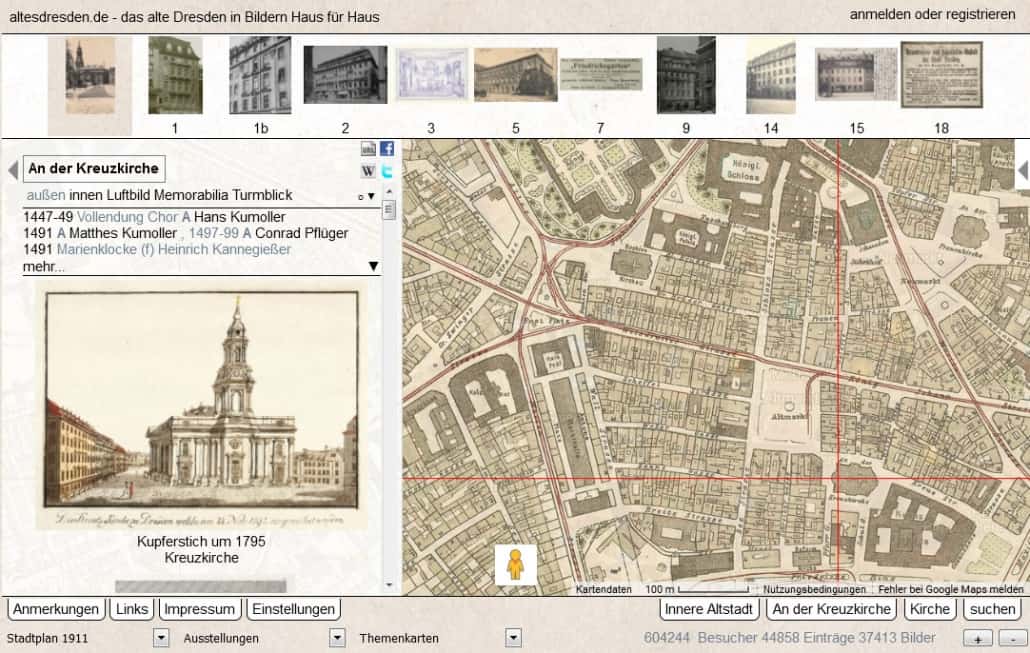Viewport: 1030px width, 653px height.
Task: Click the Kartendaten label on map
Action: coord(603,589)
